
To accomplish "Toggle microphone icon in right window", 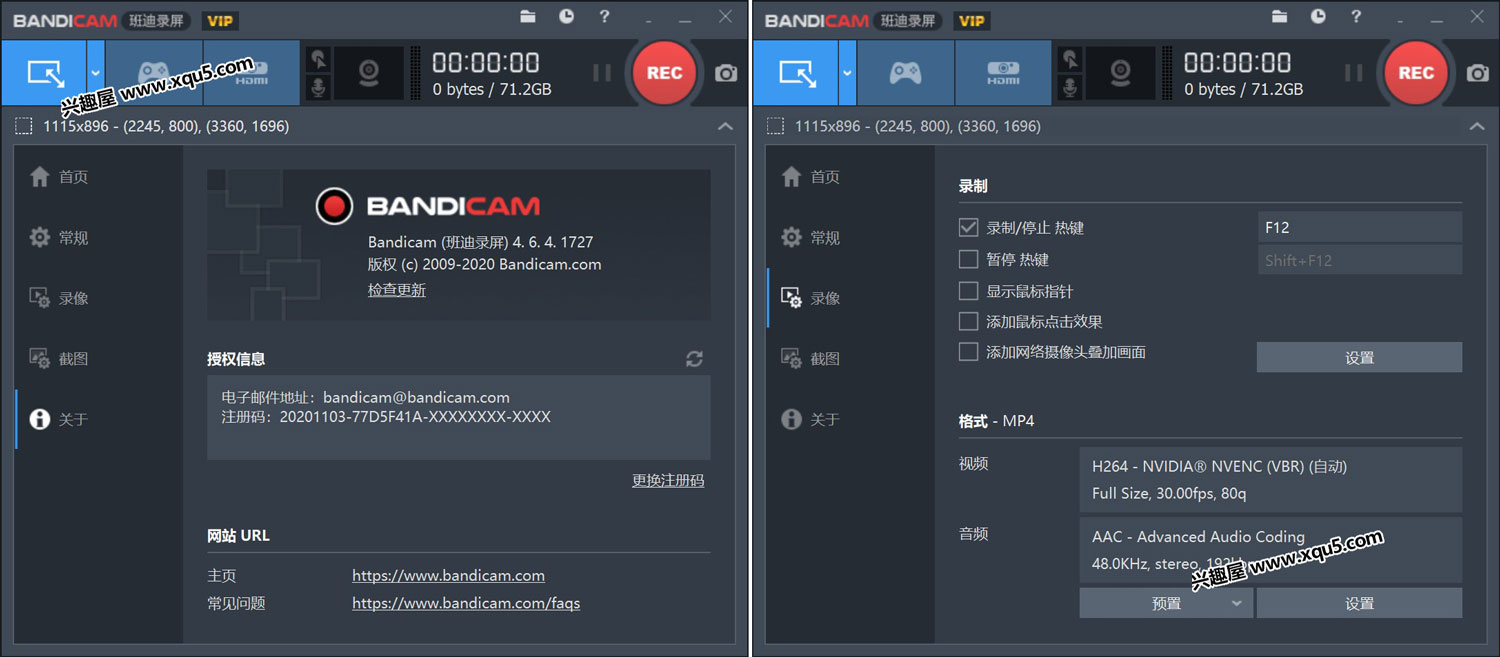I will 1070,87.
